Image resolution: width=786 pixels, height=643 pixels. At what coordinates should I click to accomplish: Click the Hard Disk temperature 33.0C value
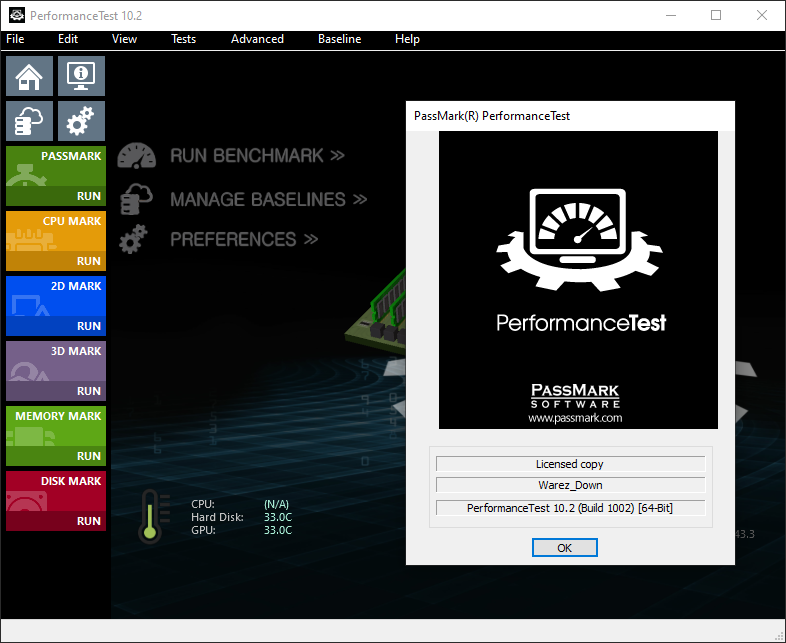point(278,517)
